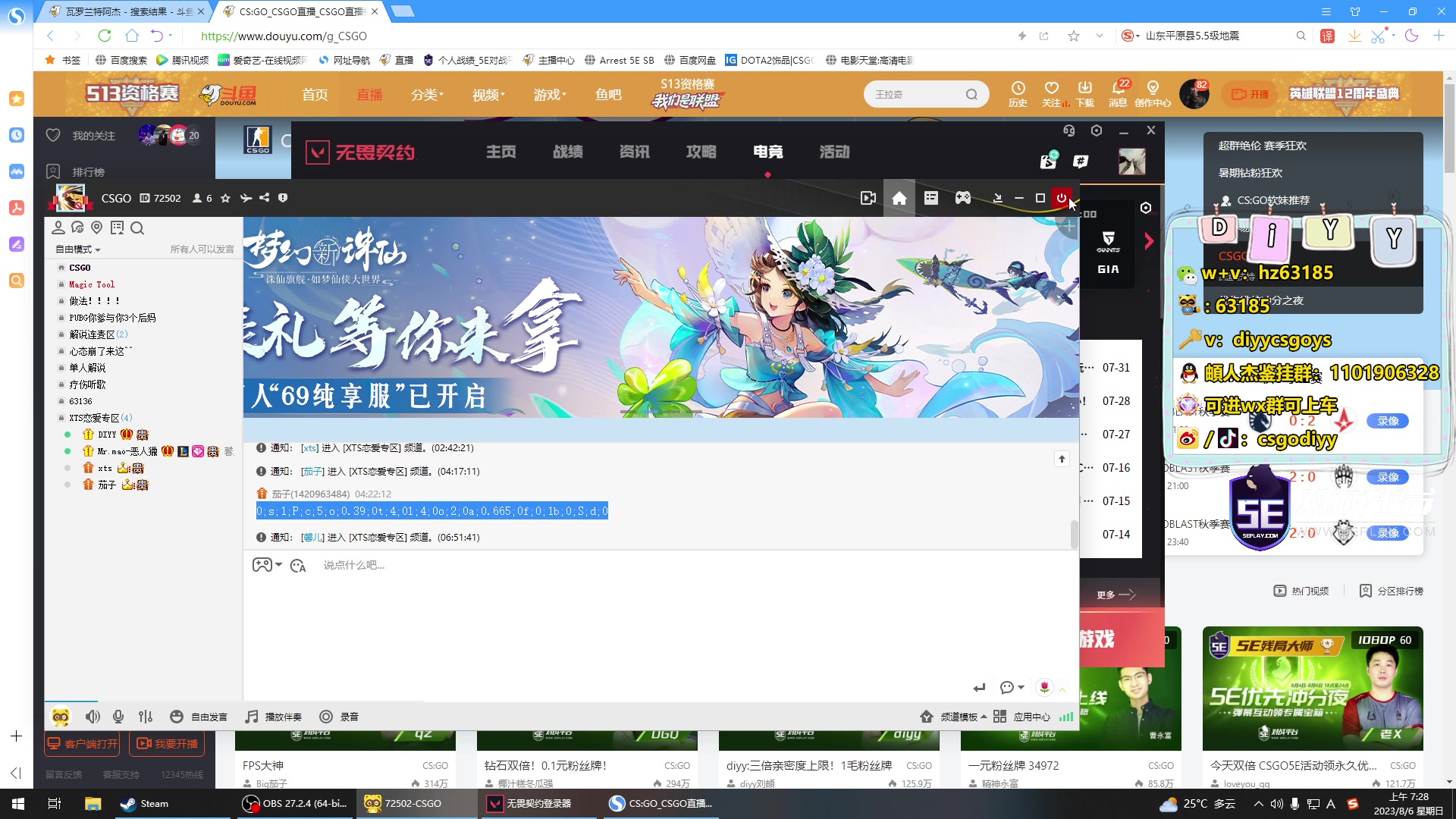
Task: Open Douyu following heart icon
Action: coord(1051,93)
